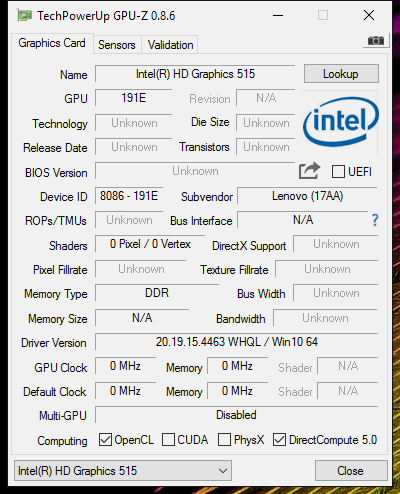
Task: Click the Subvendor field Lenovo (17AA)
Action: click(x=307, y=196)
